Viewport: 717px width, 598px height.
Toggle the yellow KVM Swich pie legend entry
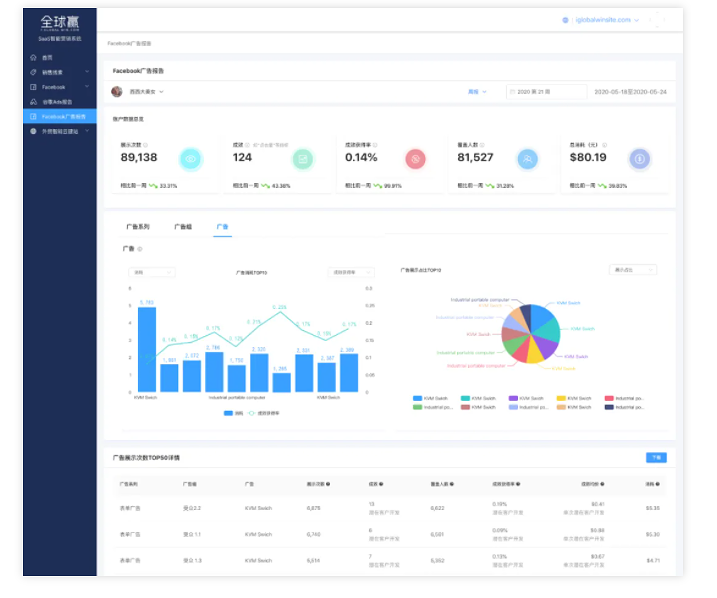(574, 398)
